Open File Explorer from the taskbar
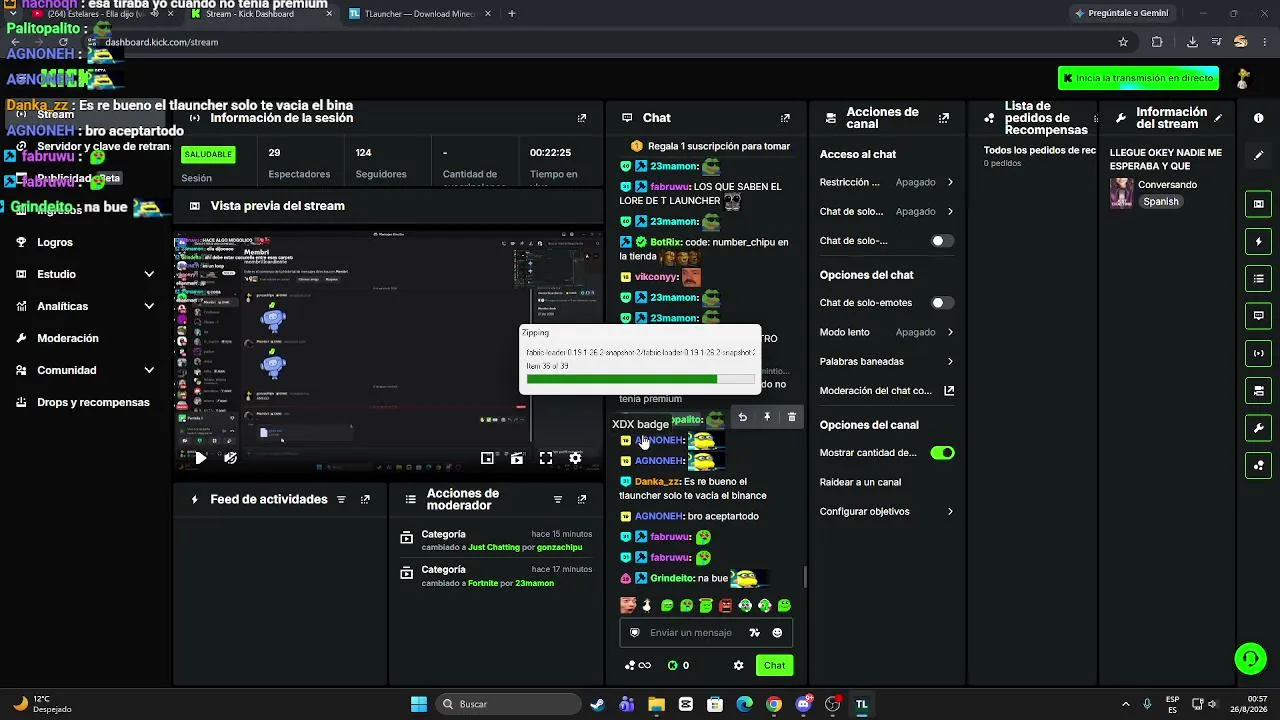 656,704
